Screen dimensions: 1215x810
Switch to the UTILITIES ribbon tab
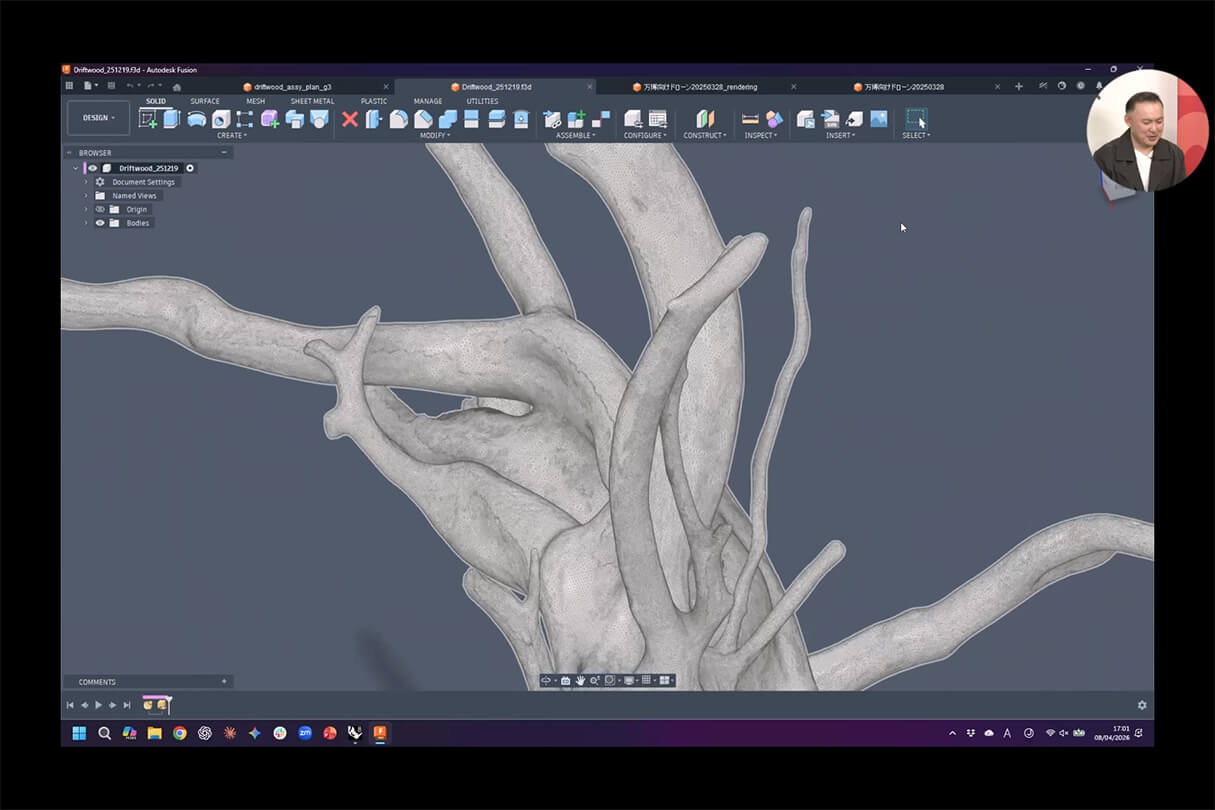482,101
